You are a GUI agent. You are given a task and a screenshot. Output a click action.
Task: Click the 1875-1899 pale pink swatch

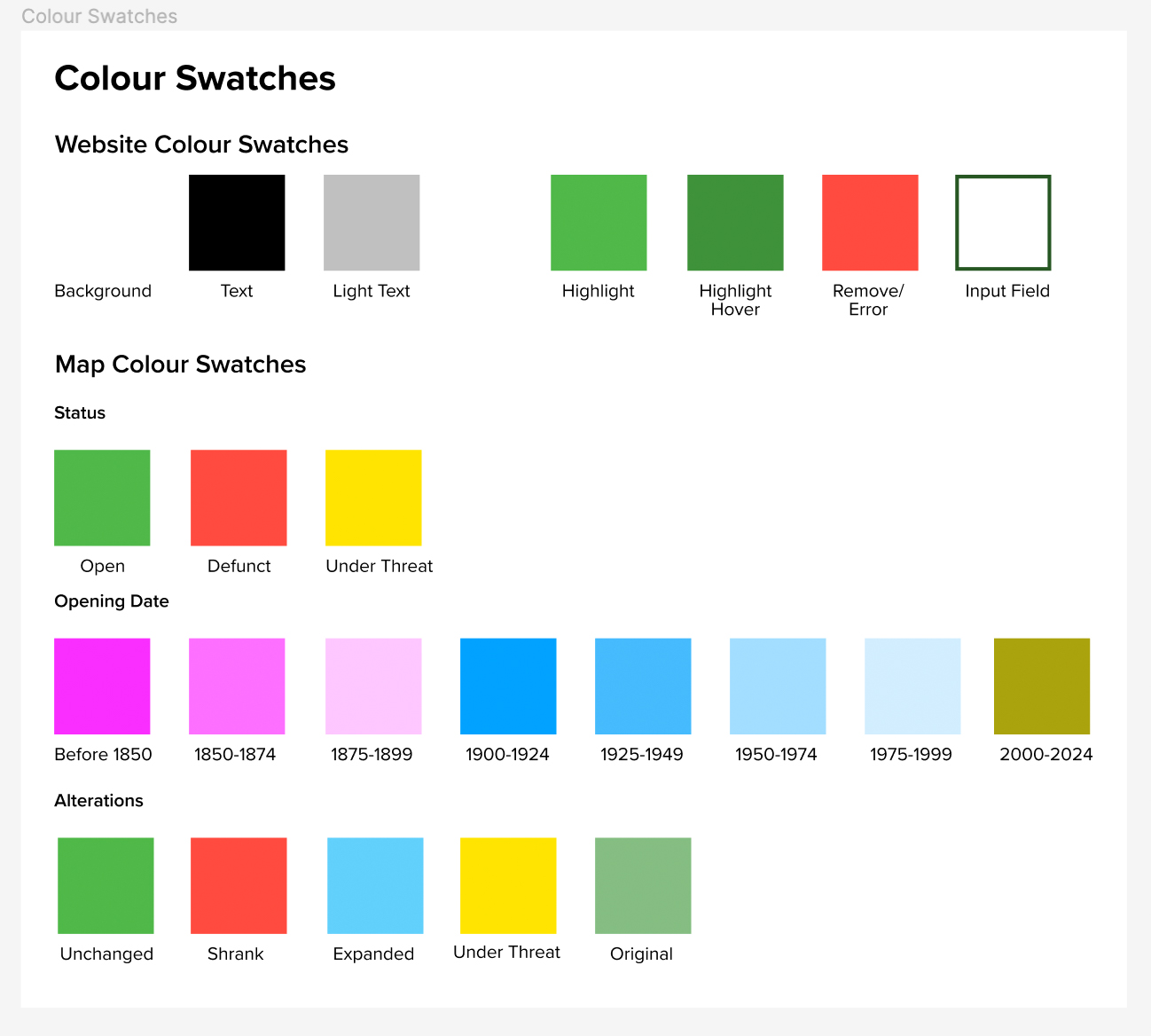[x=373, y=686]
